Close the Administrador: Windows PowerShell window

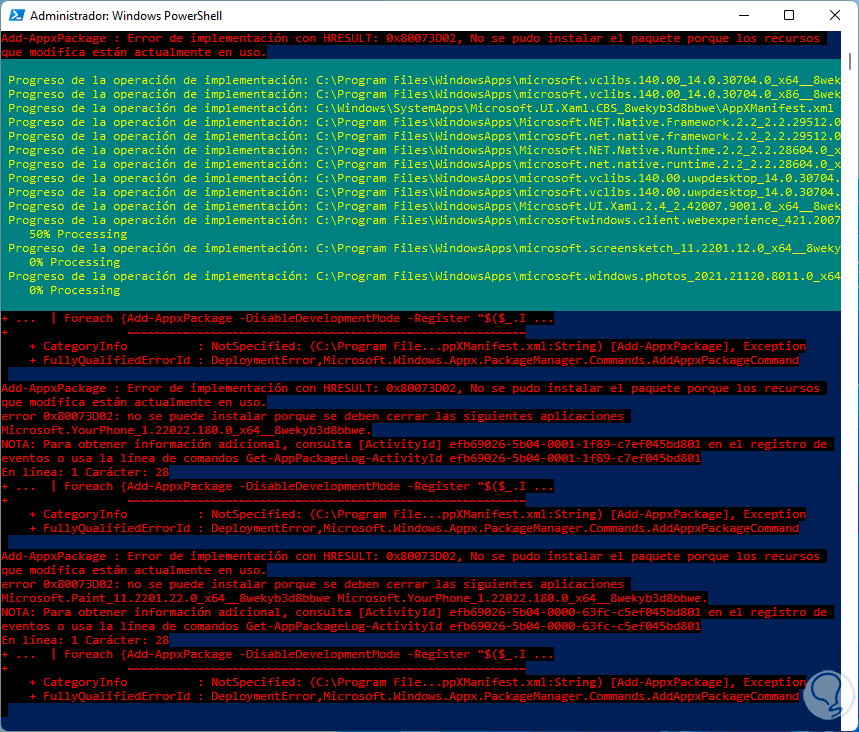click(x=834, y=15)
